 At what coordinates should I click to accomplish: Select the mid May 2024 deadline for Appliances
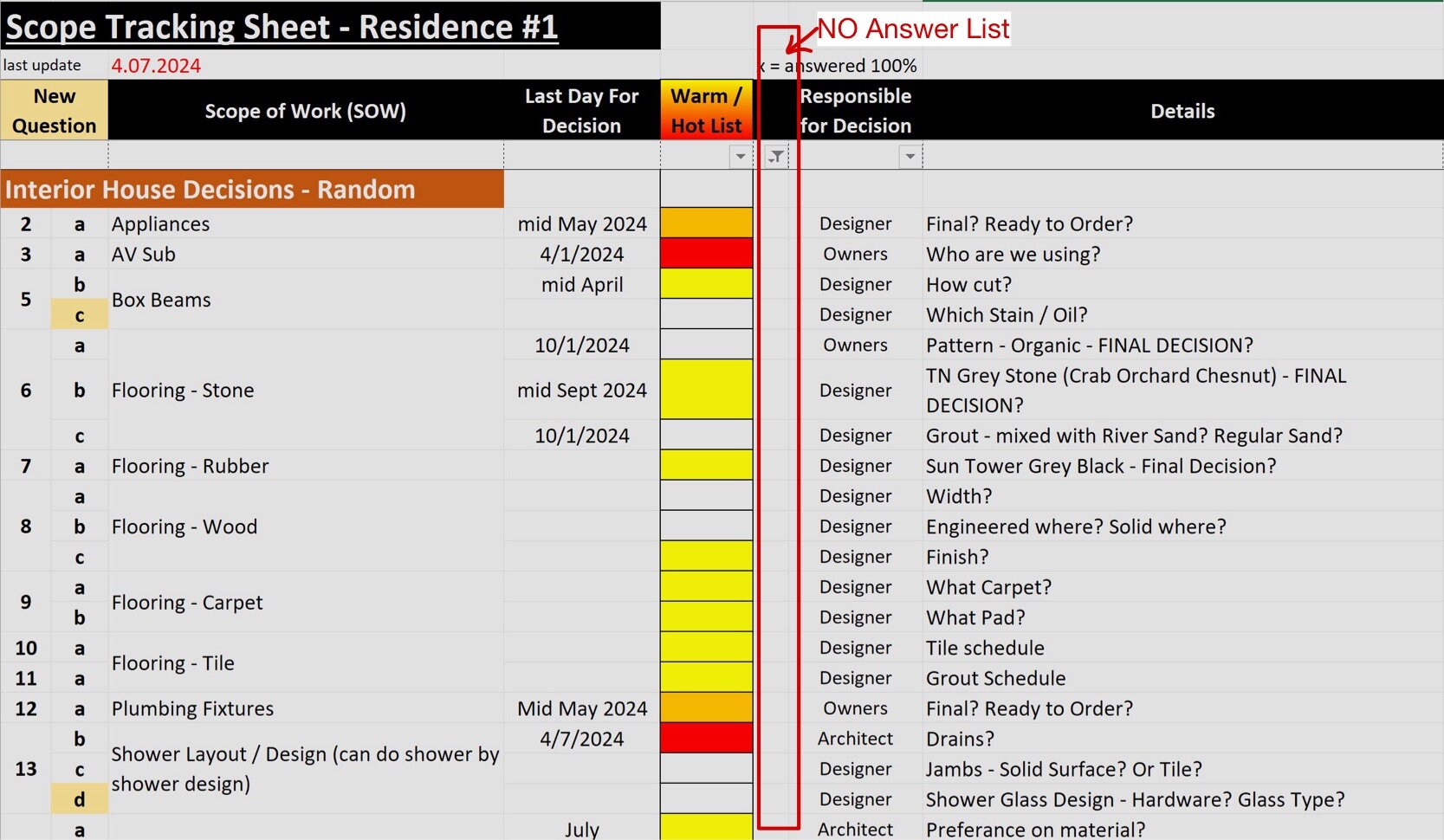pyautogui.click(x=581, y=223)
